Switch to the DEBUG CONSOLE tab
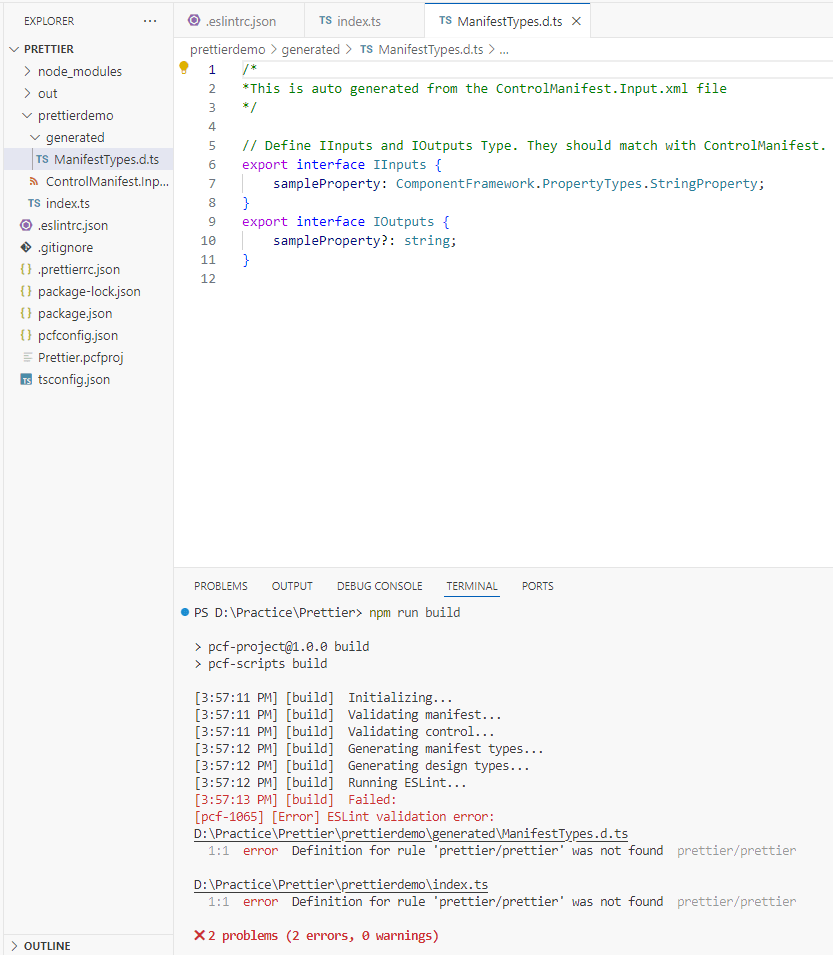This screenshot has height=955, width=833. click(379, 586)
